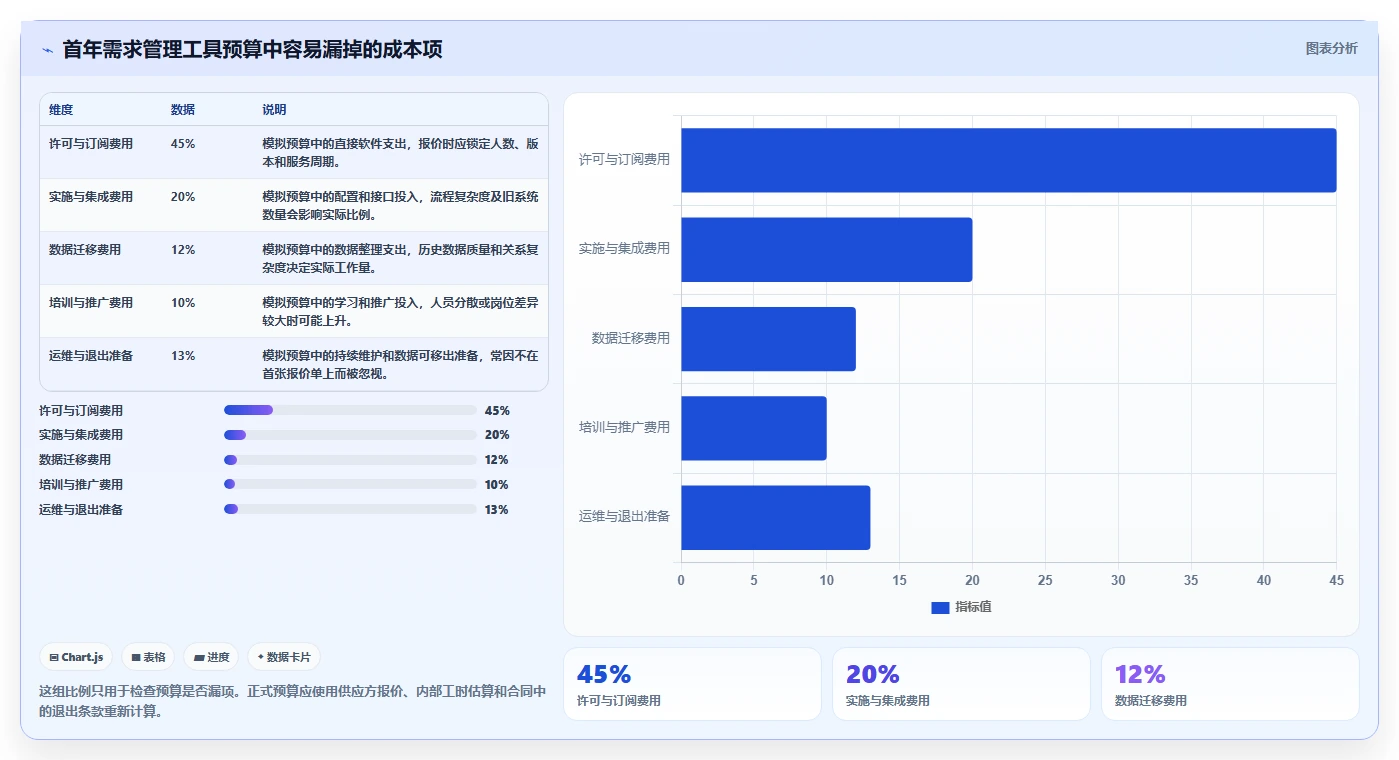This screenshot has width=1399, height=760.
Task: Click the 数据卡片 chip
Action: pos(284,657)
